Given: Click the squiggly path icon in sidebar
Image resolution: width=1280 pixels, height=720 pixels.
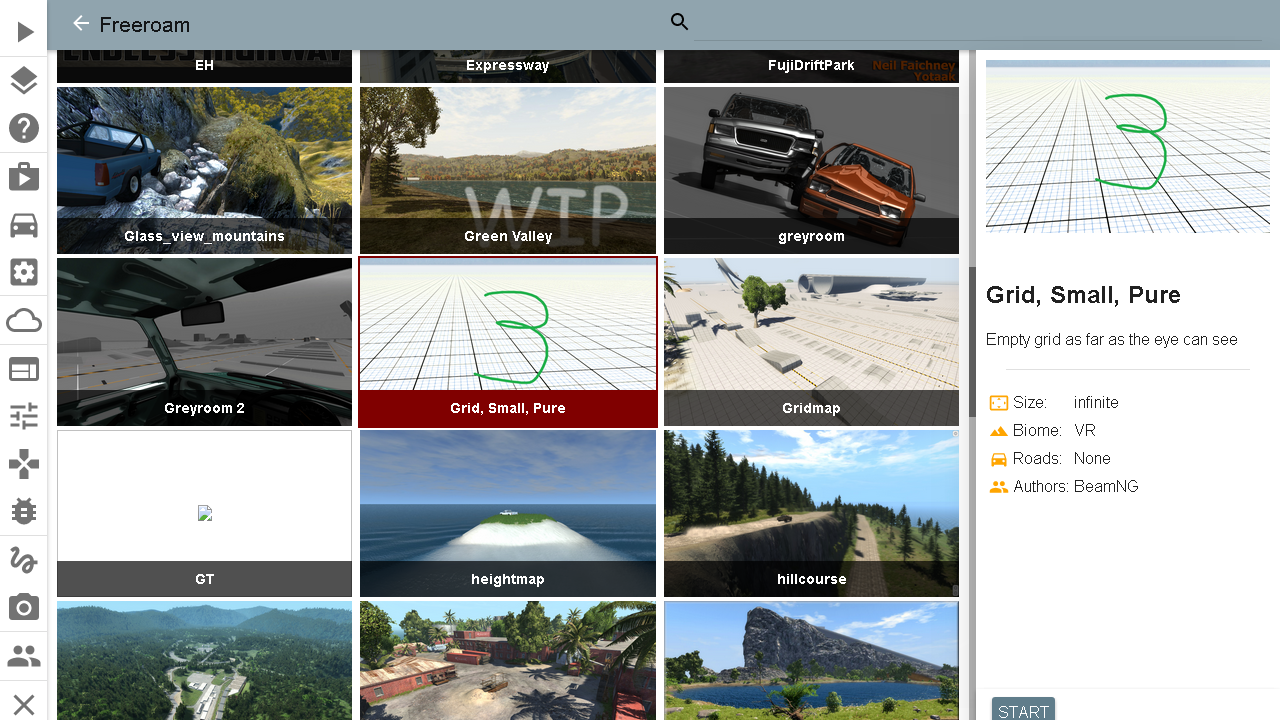Looking at the screenshot, I should (x=24, y=560).
